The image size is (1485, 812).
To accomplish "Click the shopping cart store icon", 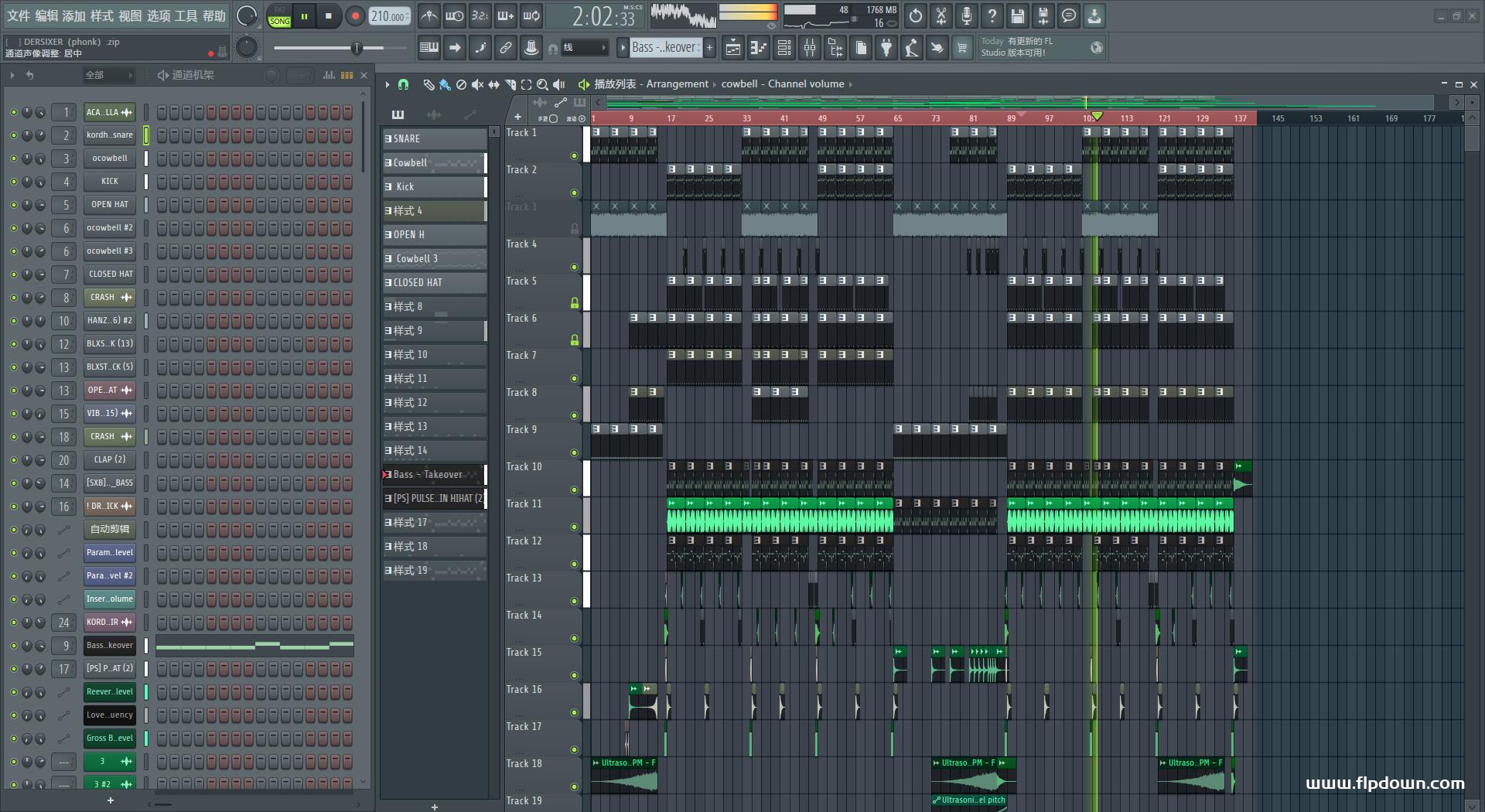I will [x=962, y=48].
